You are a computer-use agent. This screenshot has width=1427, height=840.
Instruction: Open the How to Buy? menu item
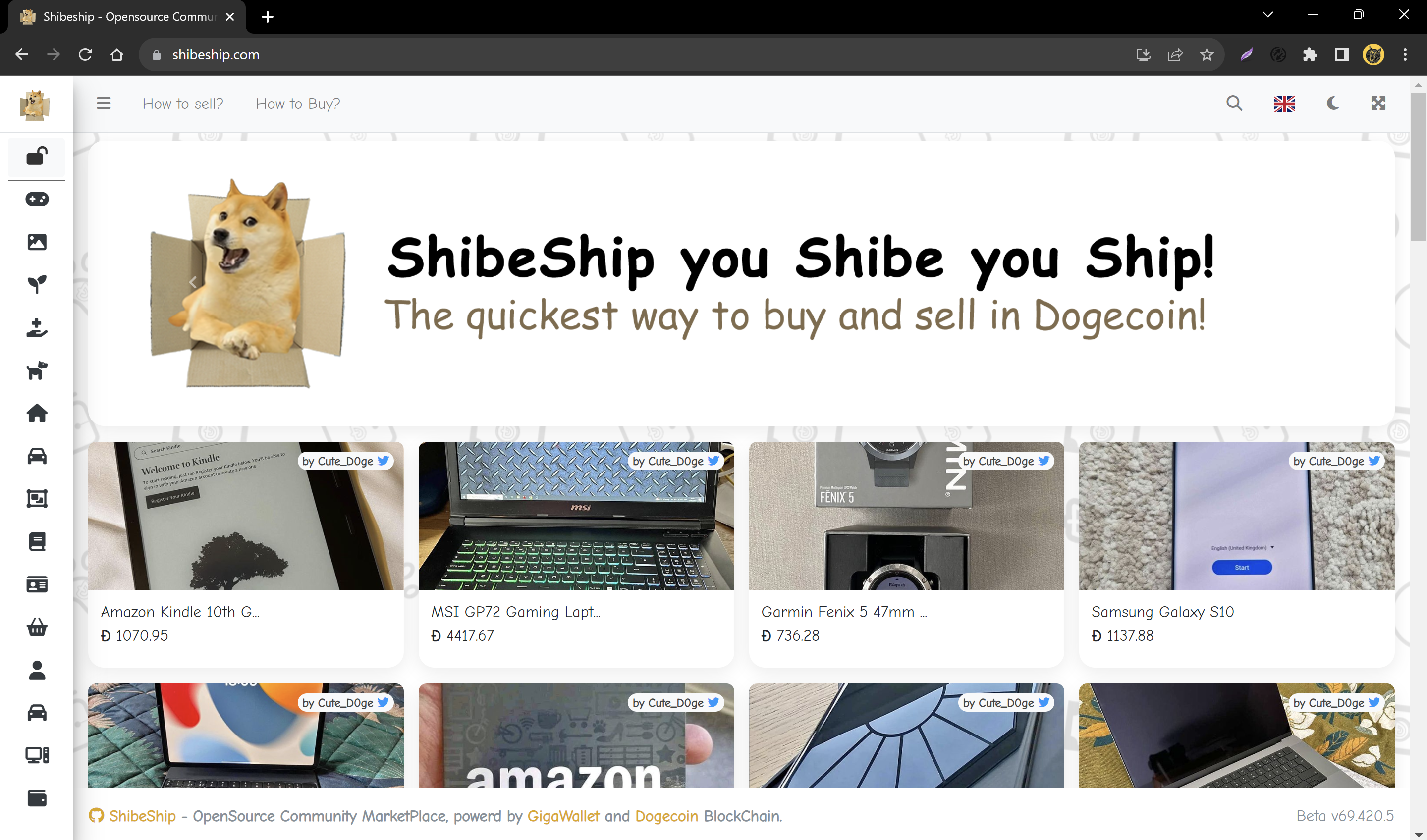[x=298, y=104]
